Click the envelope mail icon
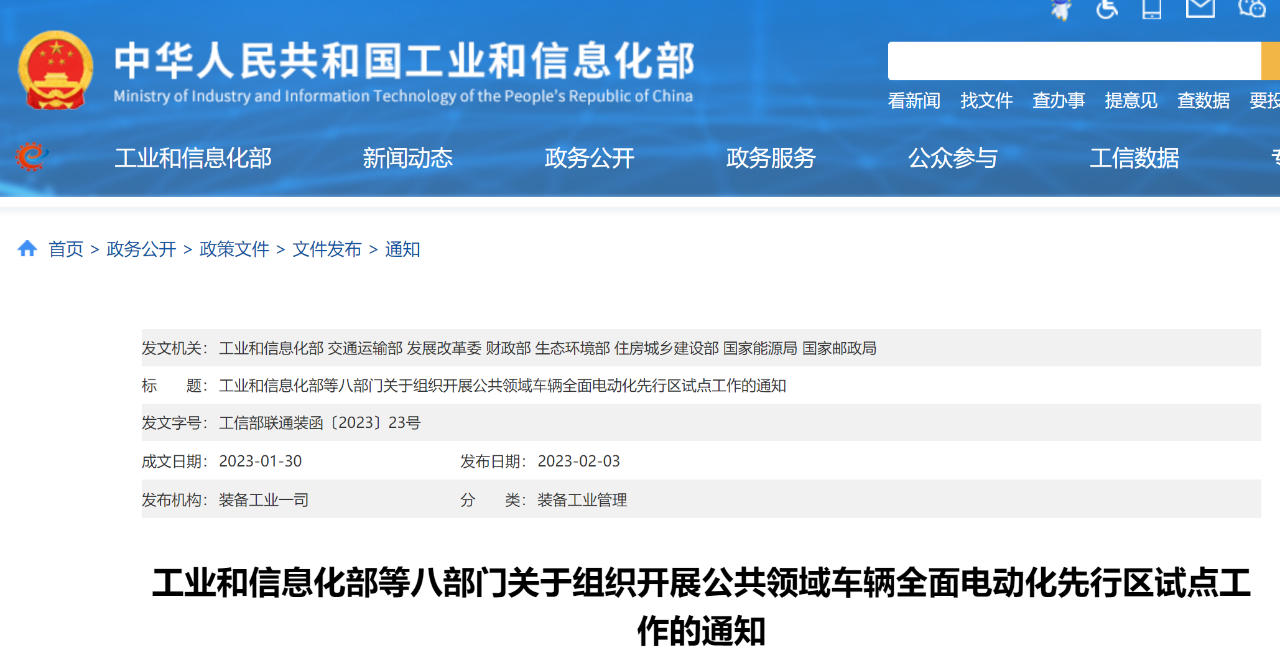Screen dimensions: 1280x671 (1200, 9)
